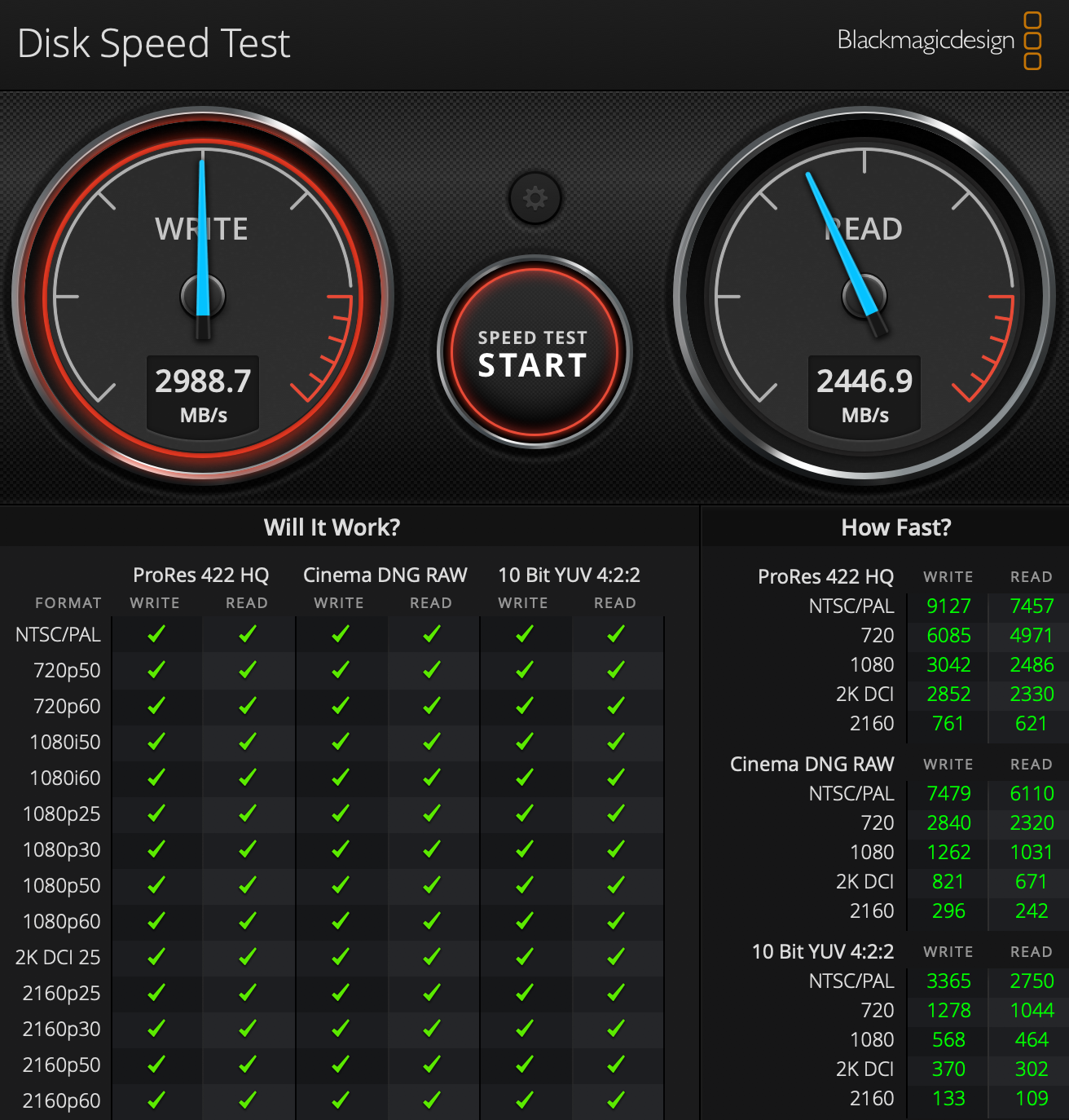Click 10 Bit YUV 4:2:2 header in Will It Work
Viewport: 1069px width, 1120px height.
570,575
